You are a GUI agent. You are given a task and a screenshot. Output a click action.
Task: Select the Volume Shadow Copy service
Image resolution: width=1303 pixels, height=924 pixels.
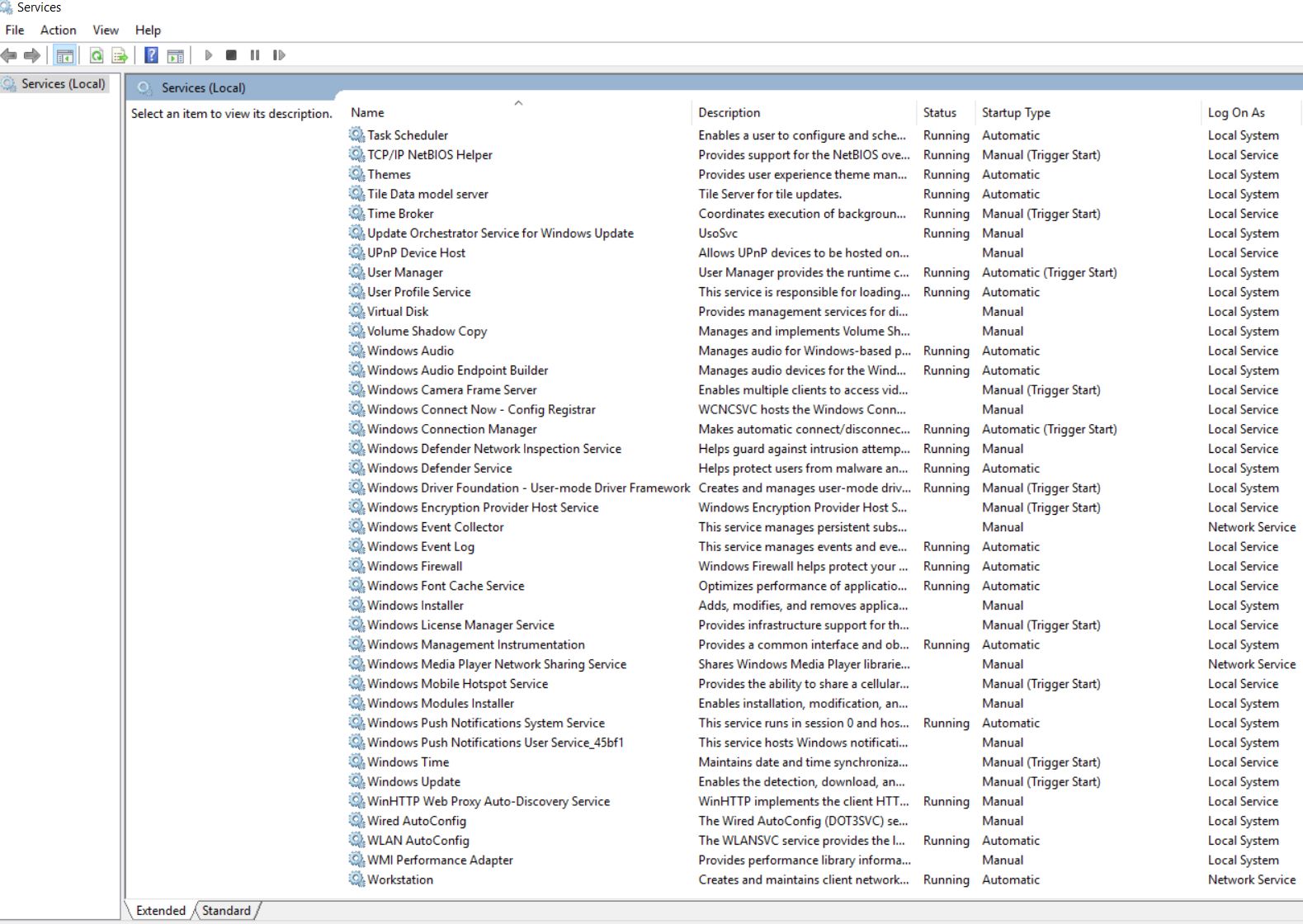[427, 331]
